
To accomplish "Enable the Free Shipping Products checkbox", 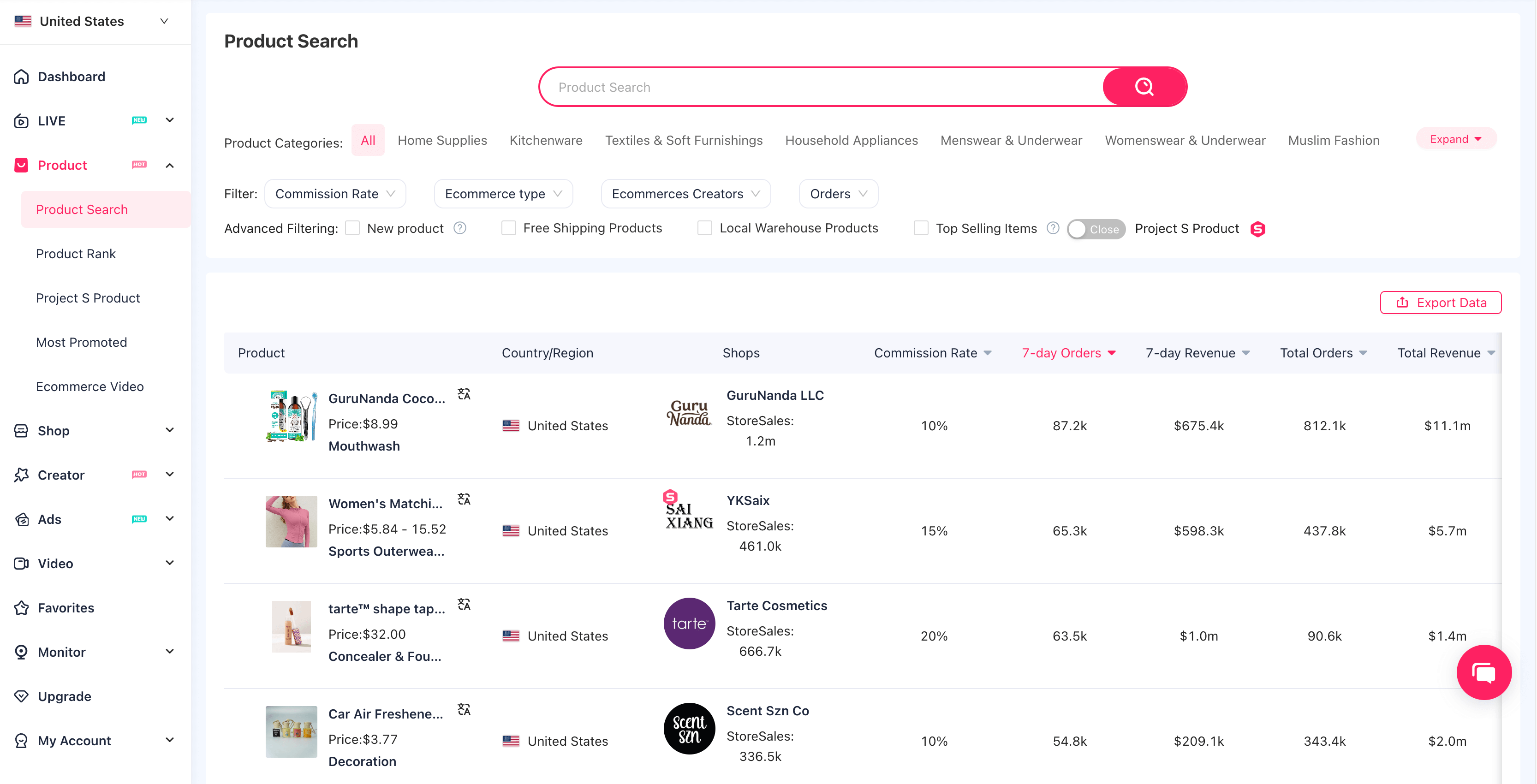I will coord(508,229).
